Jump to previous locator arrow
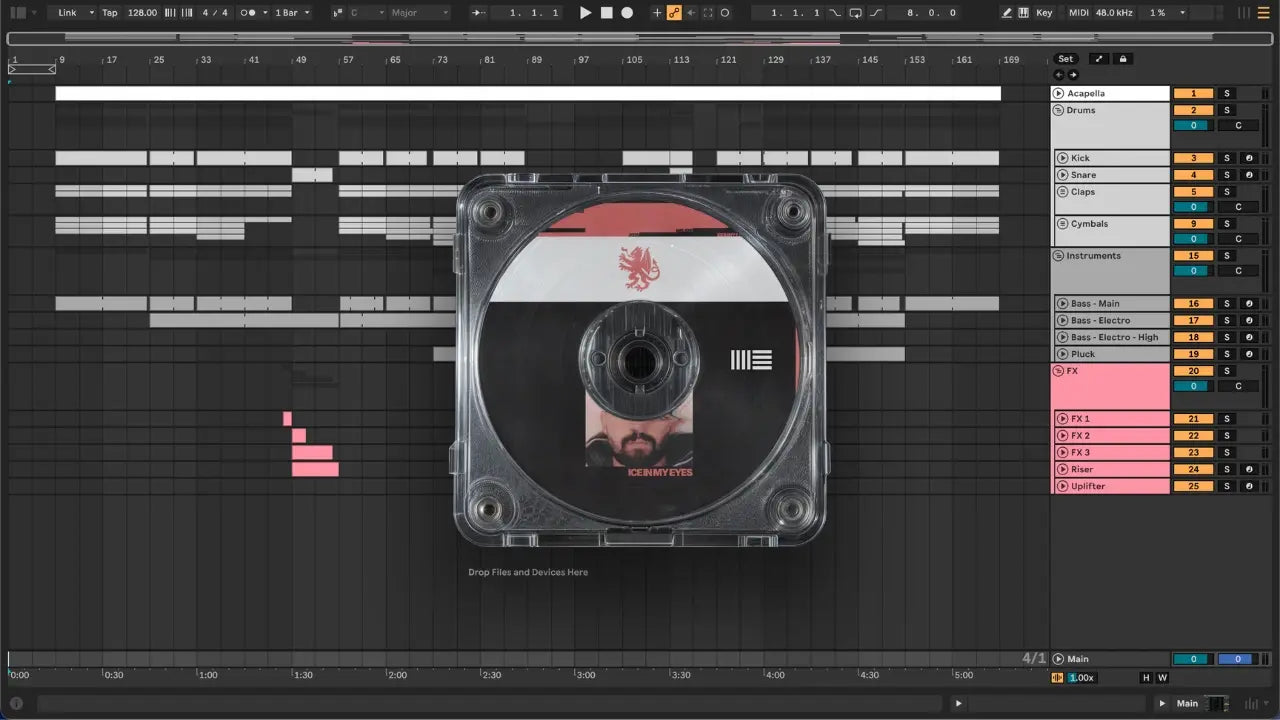1280x720 pixels. 1059,75
